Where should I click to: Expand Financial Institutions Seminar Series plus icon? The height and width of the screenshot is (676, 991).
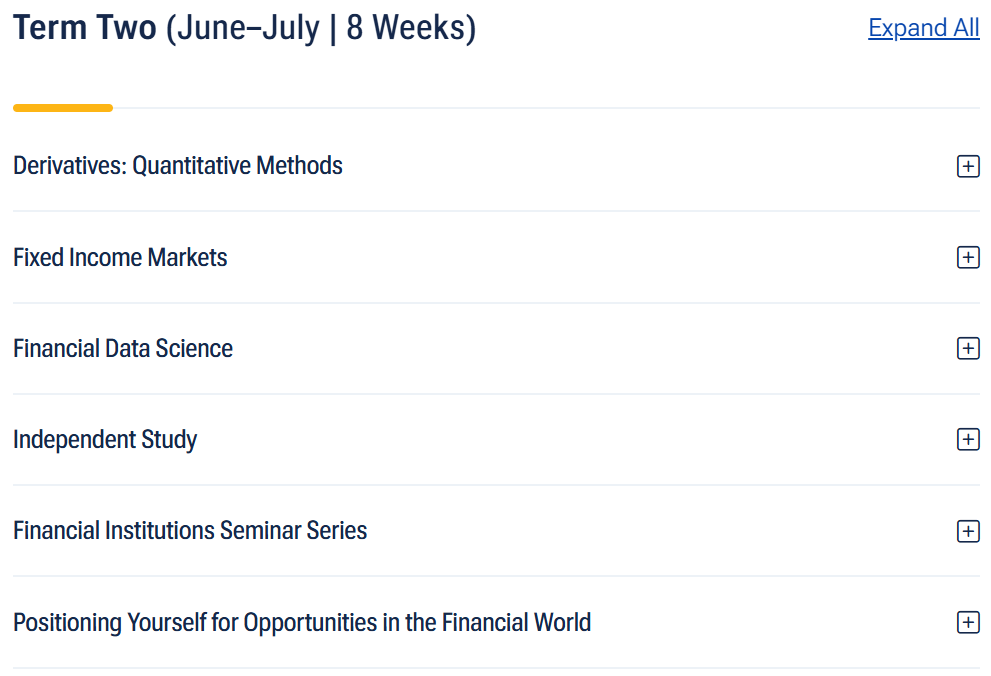click(968, 531)
